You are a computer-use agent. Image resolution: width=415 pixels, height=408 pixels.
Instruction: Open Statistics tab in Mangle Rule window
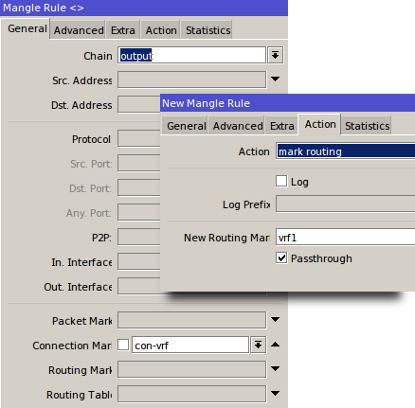[x=208, y=30]
